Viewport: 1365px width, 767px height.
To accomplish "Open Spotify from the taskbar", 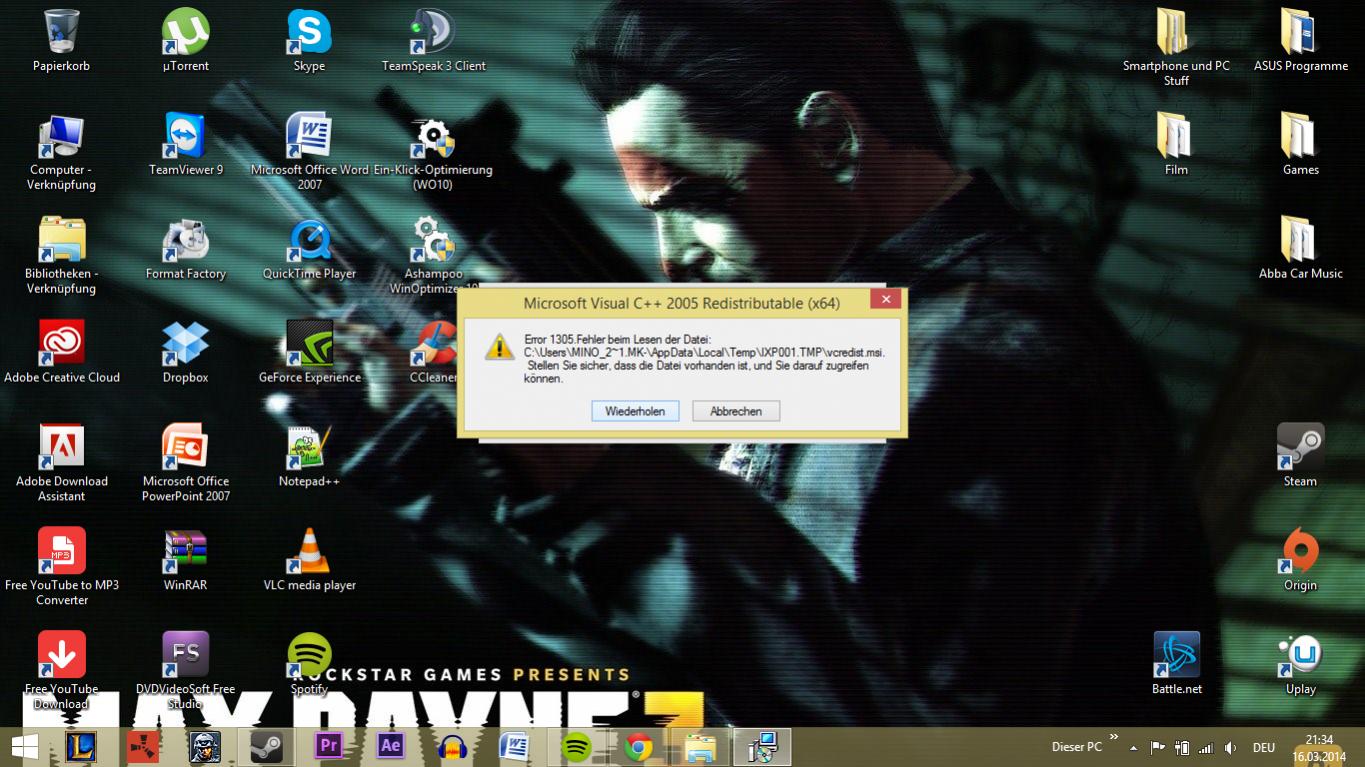I will [x=576, y=747].
